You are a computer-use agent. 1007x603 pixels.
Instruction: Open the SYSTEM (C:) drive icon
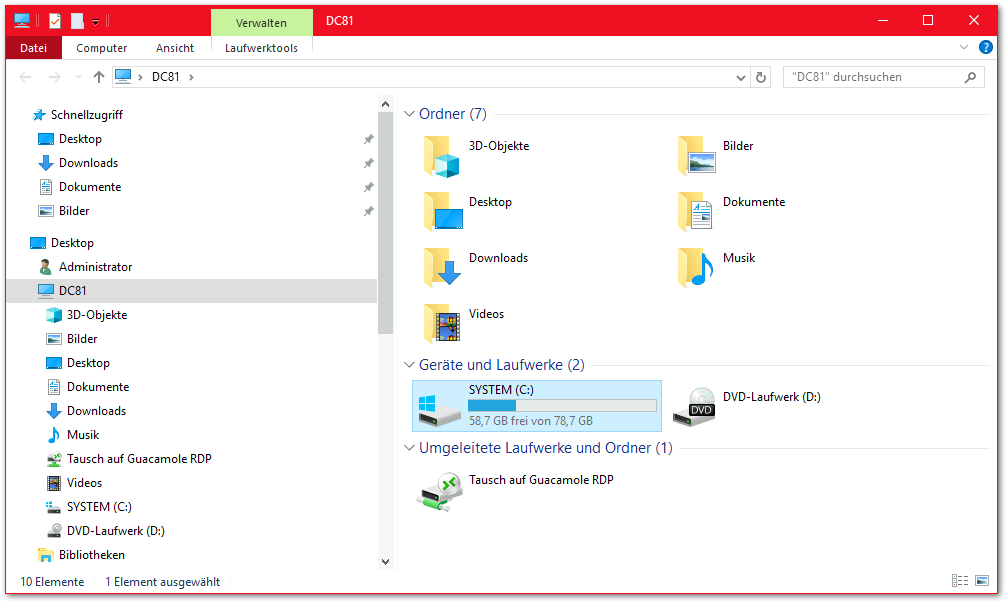pyautogui.click(x=439, y=405)
